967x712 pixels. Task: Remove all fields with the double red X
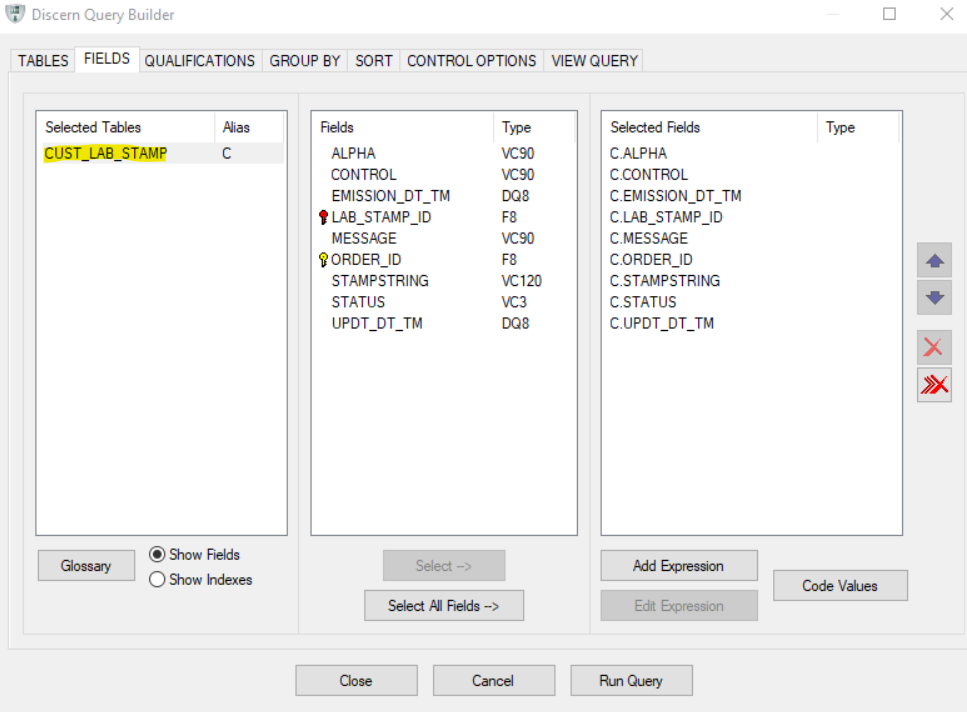pyautogui.click(x=934, y=385)
